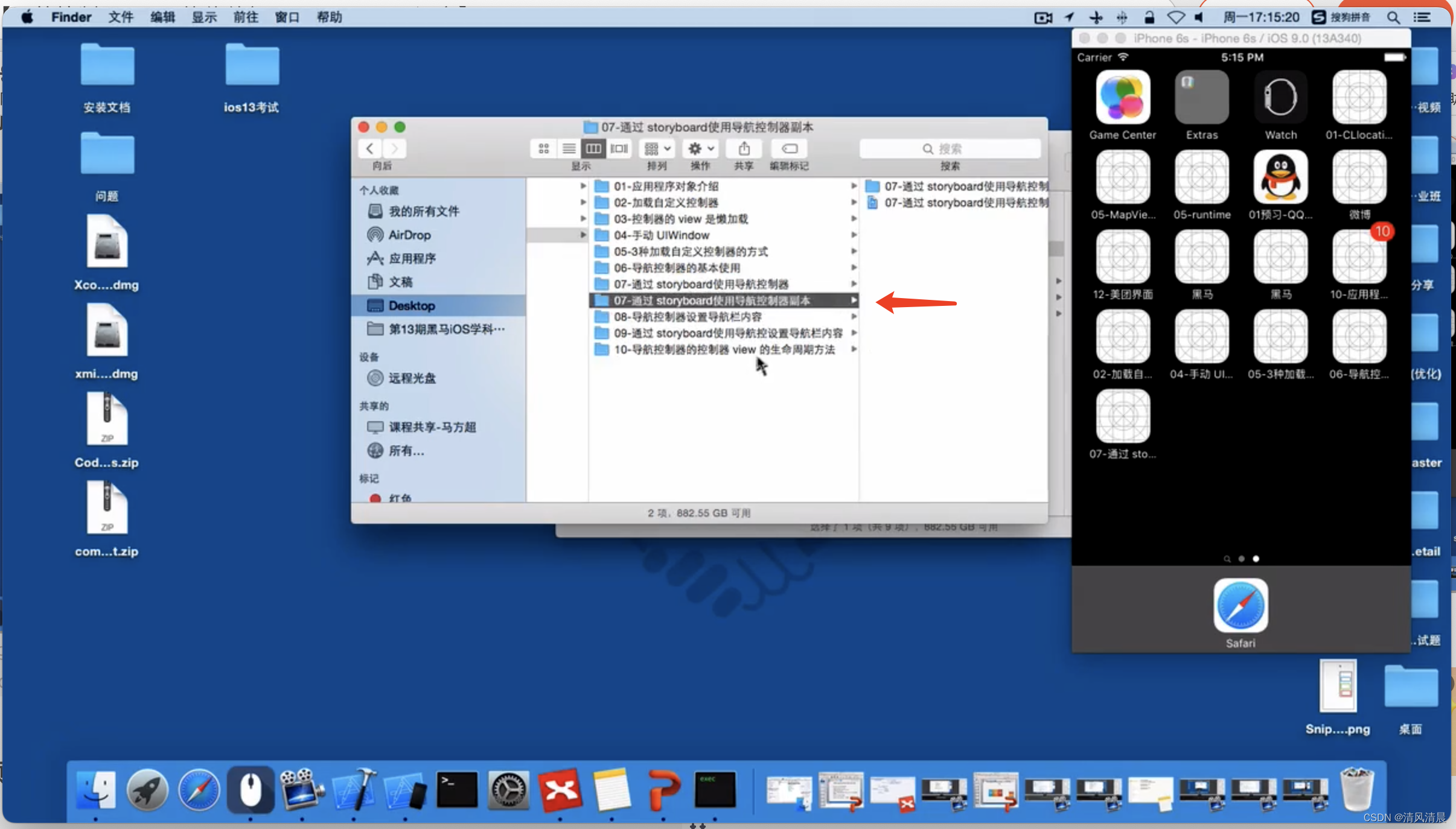This screenshot has height=829, width=1456.
Task: Open the QQ app icon in simulator
Action: coord(1280,176)
